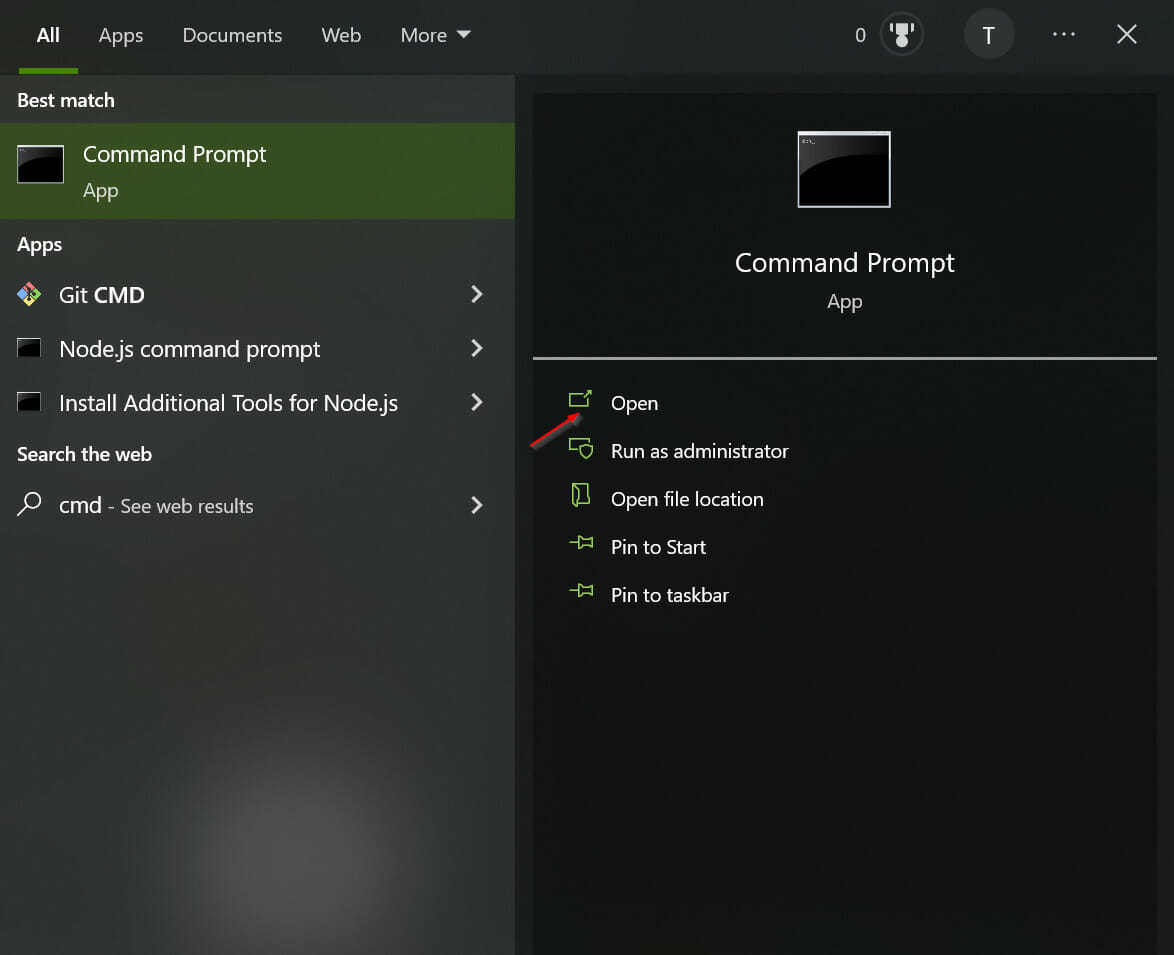1174x955 pixels.
Task: Open the account avatar labeled T
Action: [x=988, y=34]
